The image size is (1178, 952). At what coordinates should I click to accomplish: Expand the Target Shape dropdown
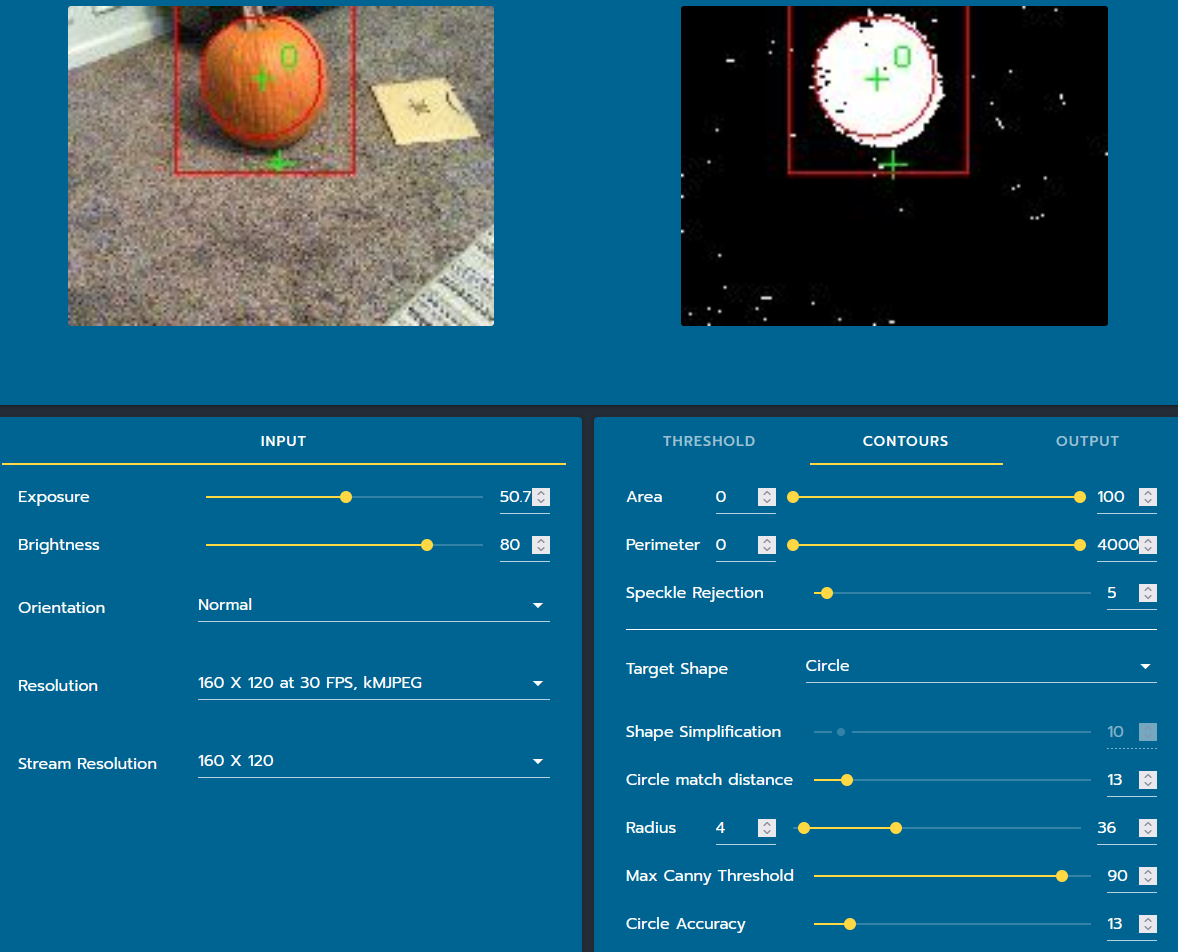pyautogui.click(x=980, y=666)
